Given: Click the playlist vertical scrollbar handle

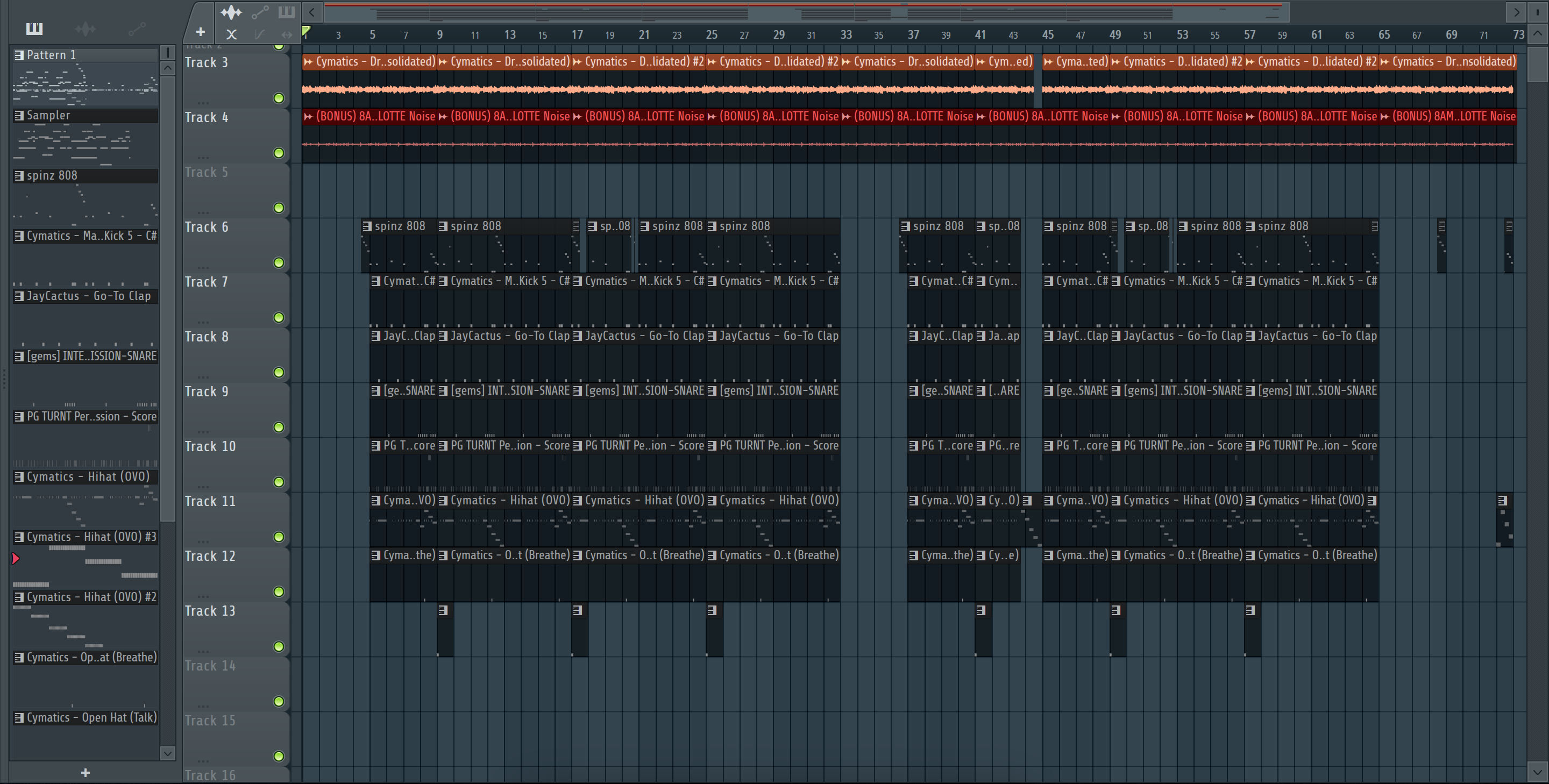Looking at the screenshot, I should coord(1538,65).
